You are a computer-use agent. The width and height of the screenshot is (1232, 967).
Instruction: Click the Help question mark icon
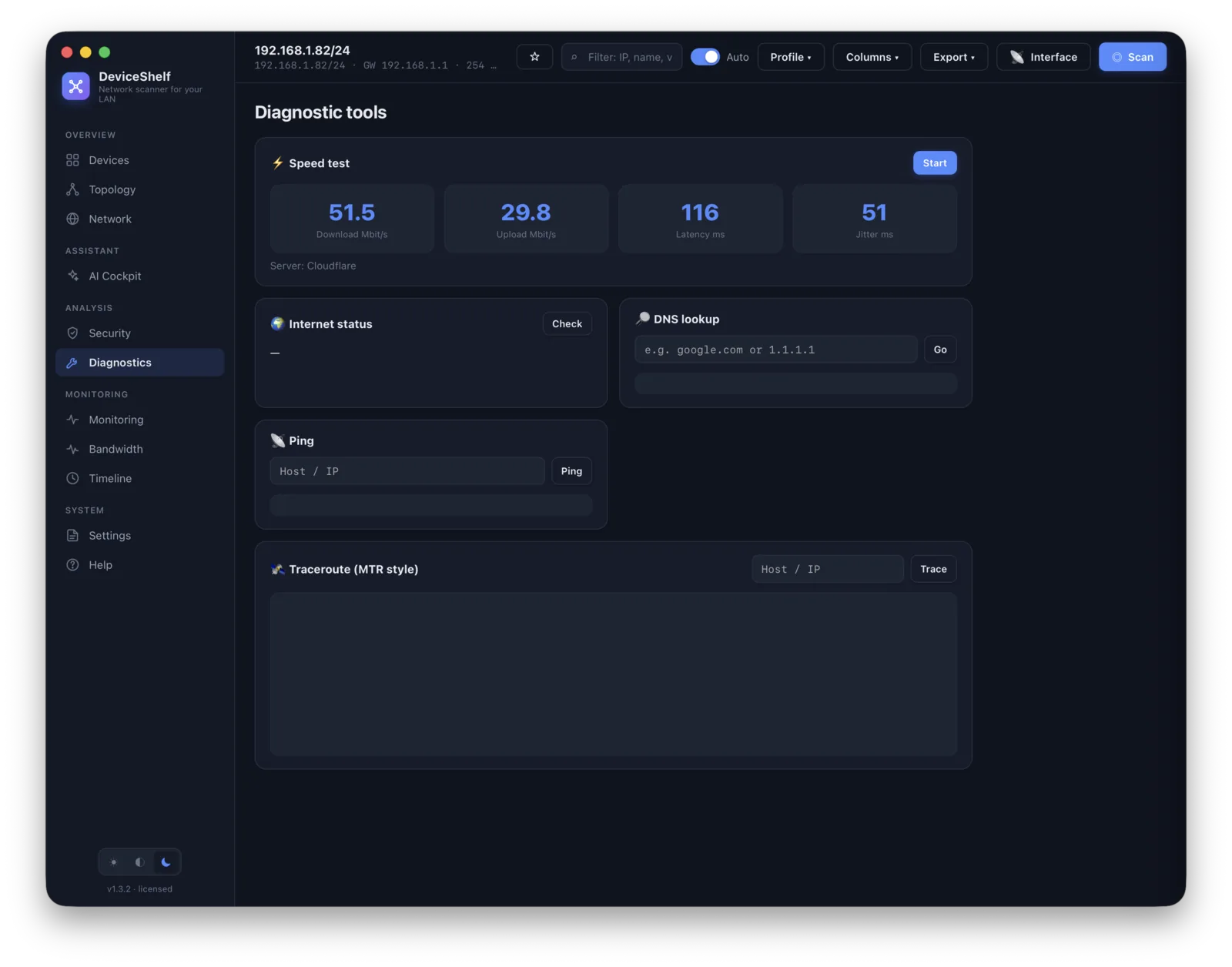[72, 564]
